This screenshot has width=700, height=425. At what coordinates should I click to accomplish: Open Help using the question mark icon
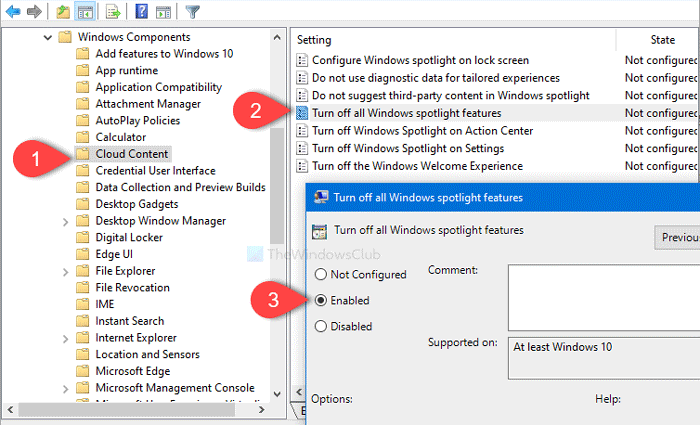coord(141,12)
